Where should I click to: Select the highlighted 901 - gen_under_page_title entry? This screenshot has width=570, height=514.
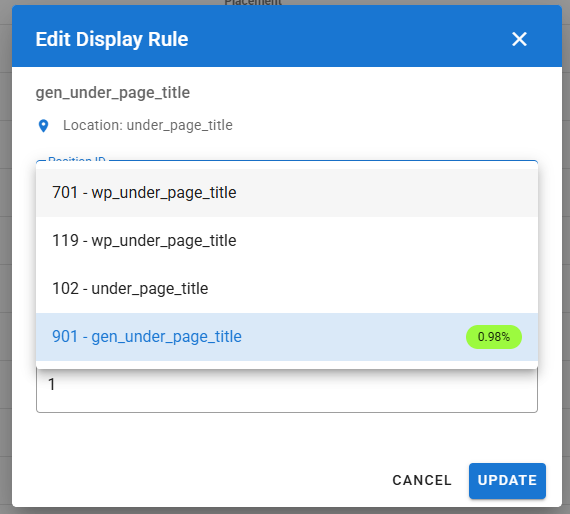pos(287,337)
